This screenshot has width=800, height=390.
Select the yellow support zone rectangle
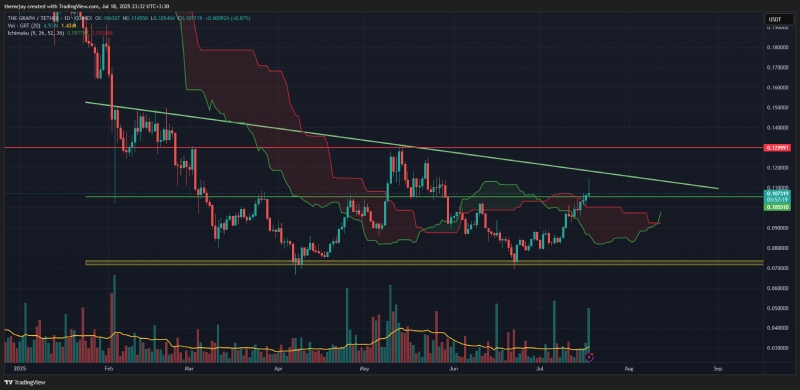(423, 263)
